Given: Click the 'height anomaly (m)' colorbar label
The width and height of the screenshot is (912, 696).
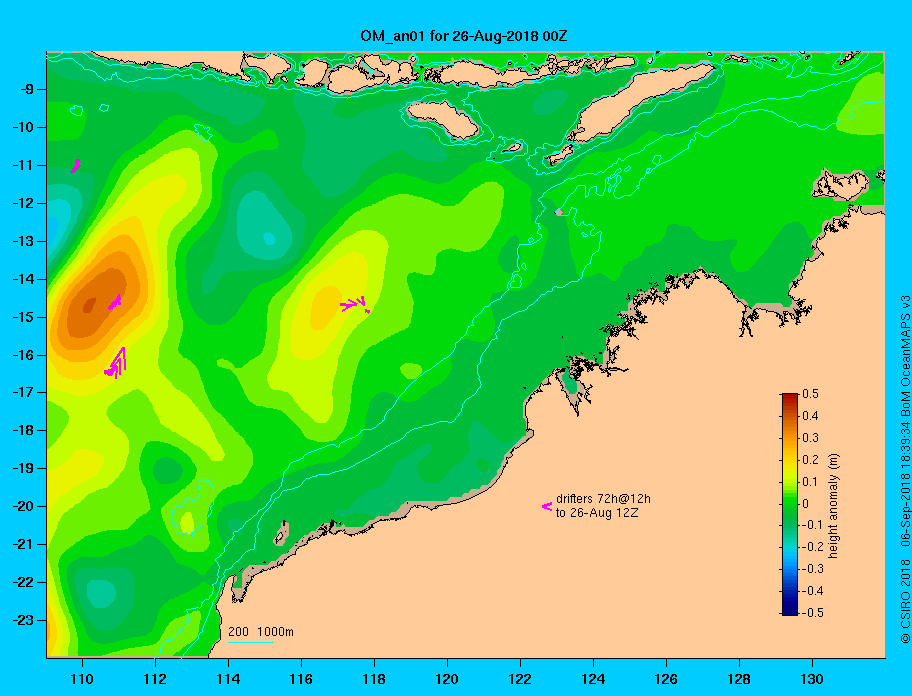Looking at the screenshot, I should point(833,506).
